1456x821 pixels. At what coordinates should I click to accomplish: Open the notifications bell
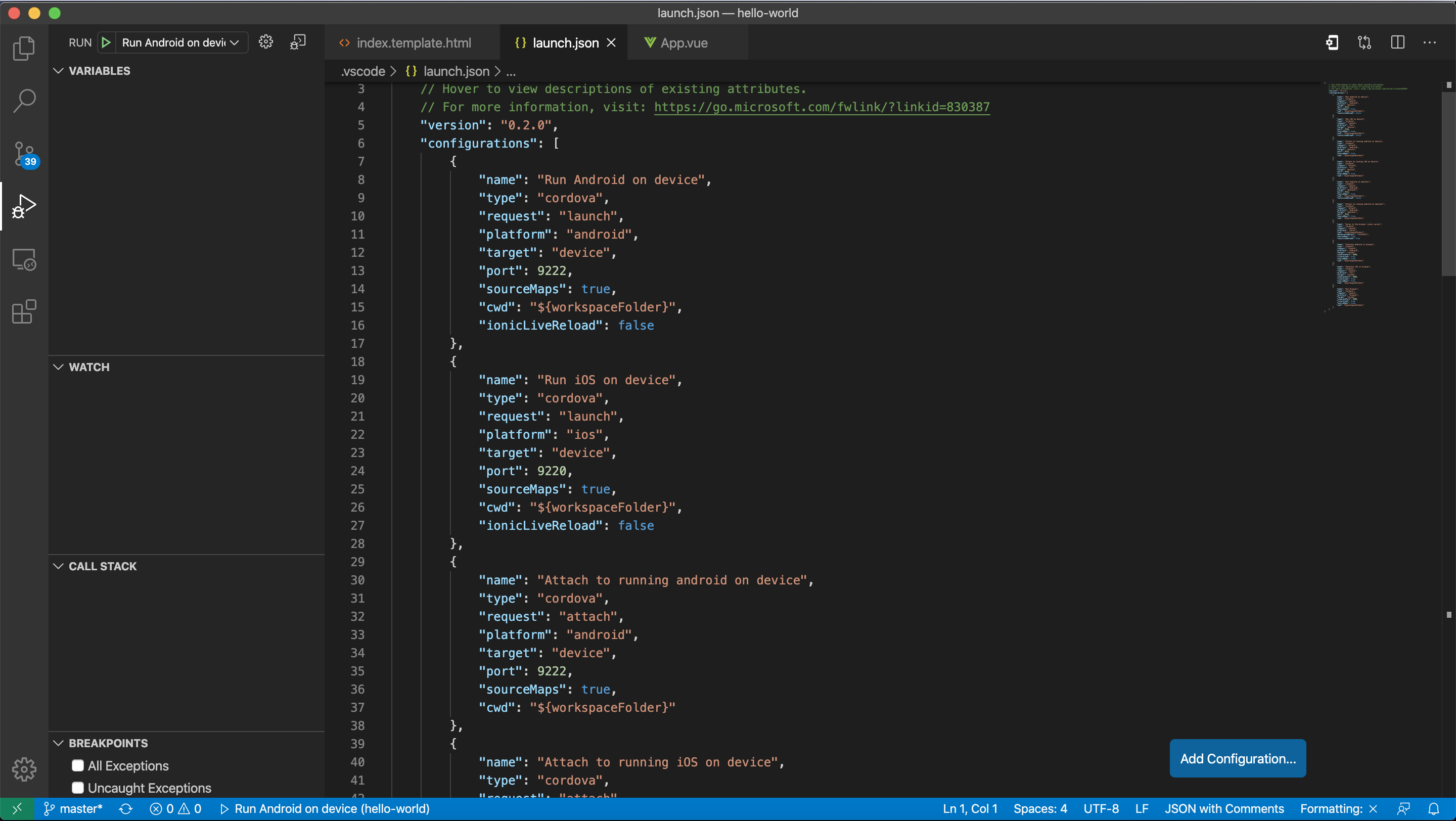tap(1436, 808)
